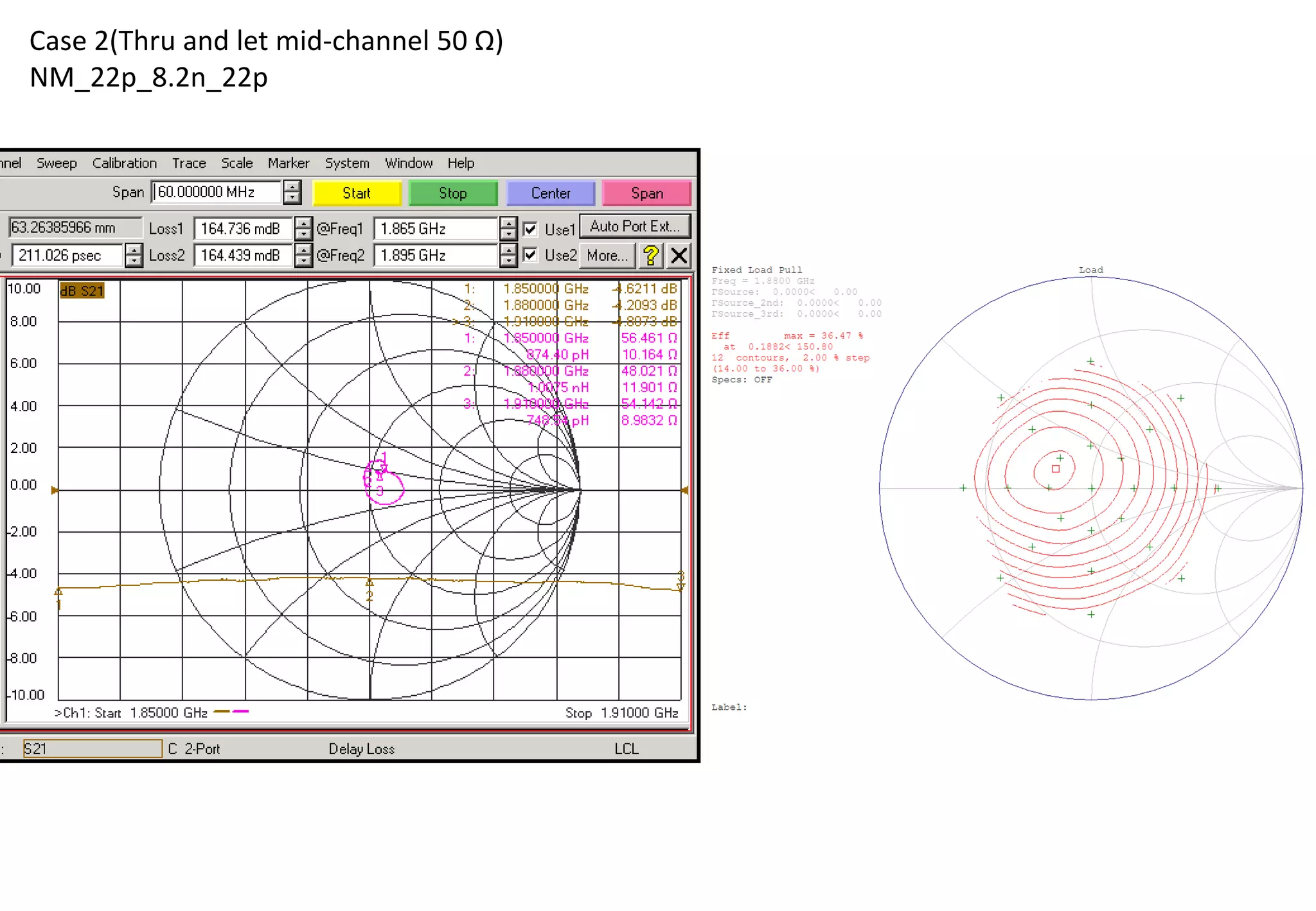This screenshot has width=1316, height=911.
Task: Click the left reference level arrow marker
Action: (55, 490)
